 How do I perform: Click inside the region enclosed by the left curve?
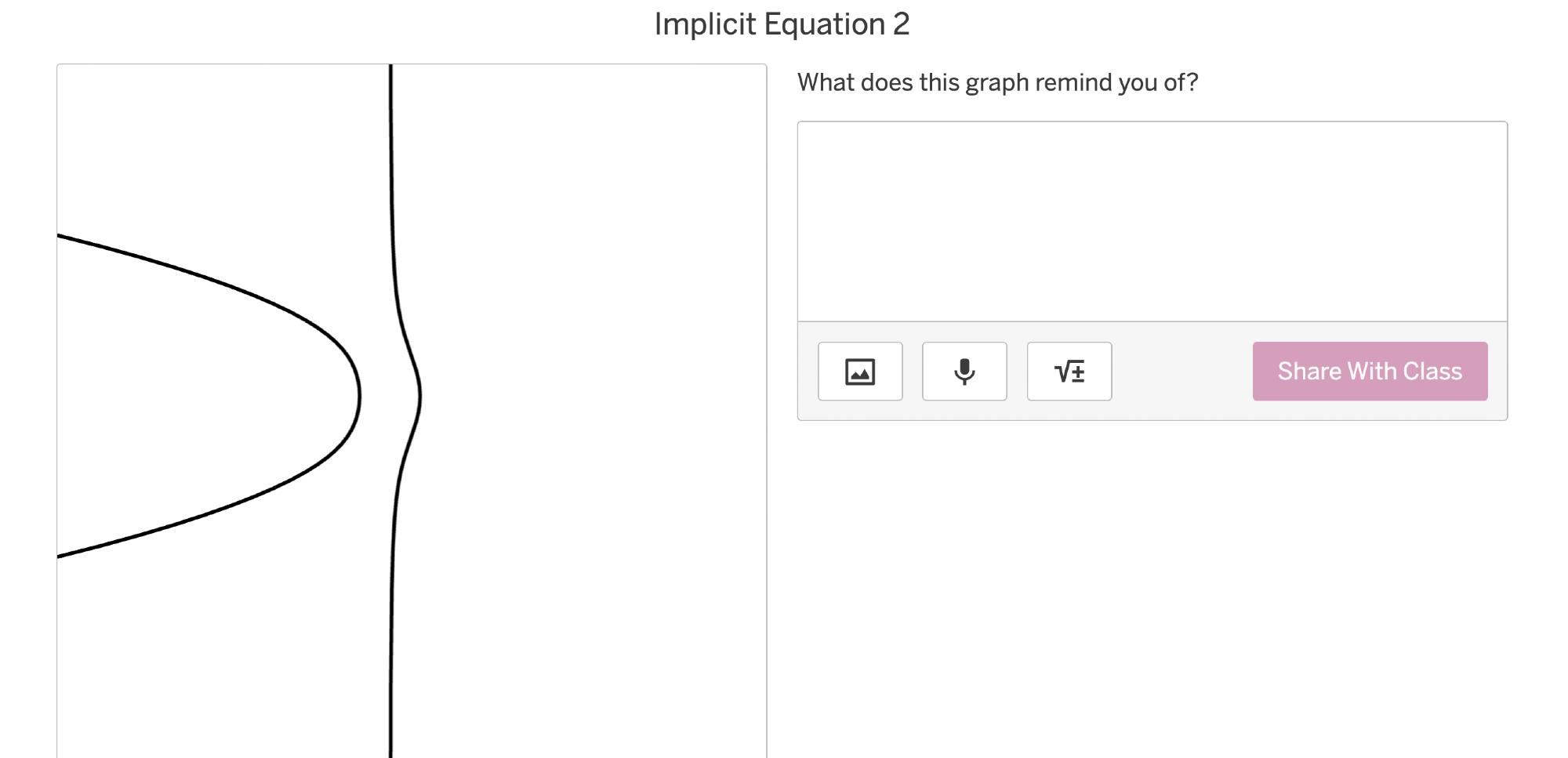196,396
